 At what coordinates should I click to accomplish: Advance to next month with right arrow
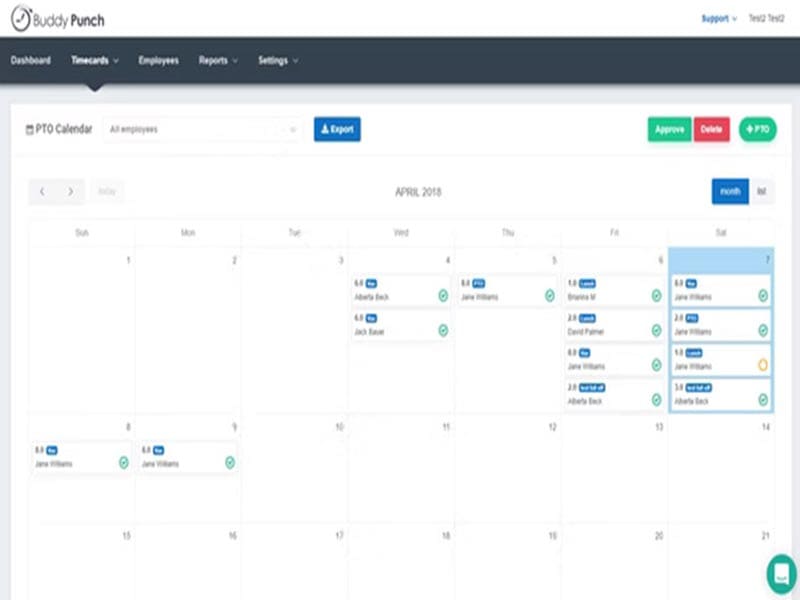(x=70, y=191)
